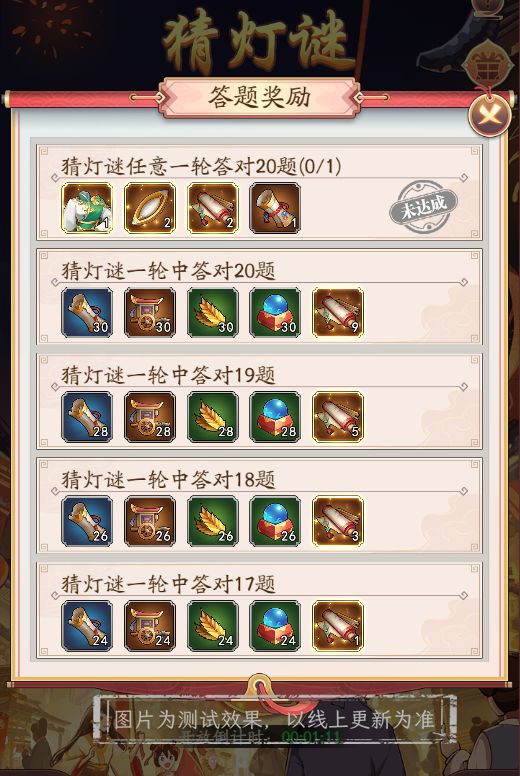Select the red scroll reward in the 答对17题 row
Image resolution: width=520 pixels, height=776 pixels.
click(x=338, y=626)
